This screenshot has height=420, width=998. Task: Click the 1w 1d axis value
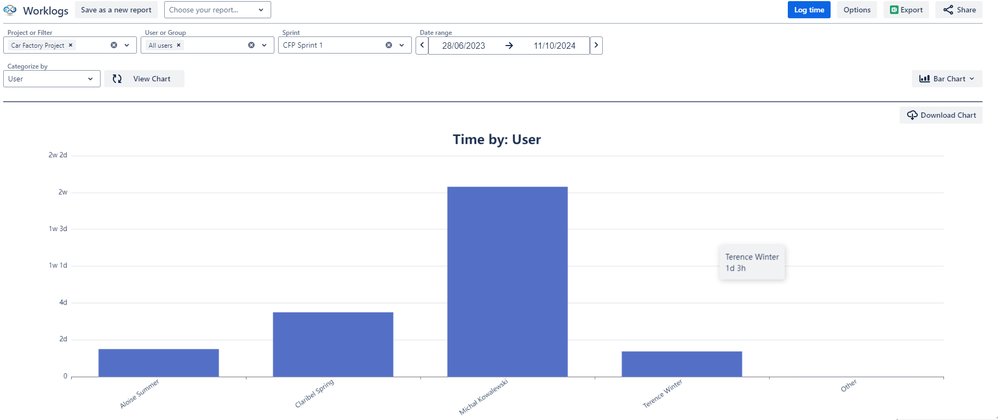58,266
